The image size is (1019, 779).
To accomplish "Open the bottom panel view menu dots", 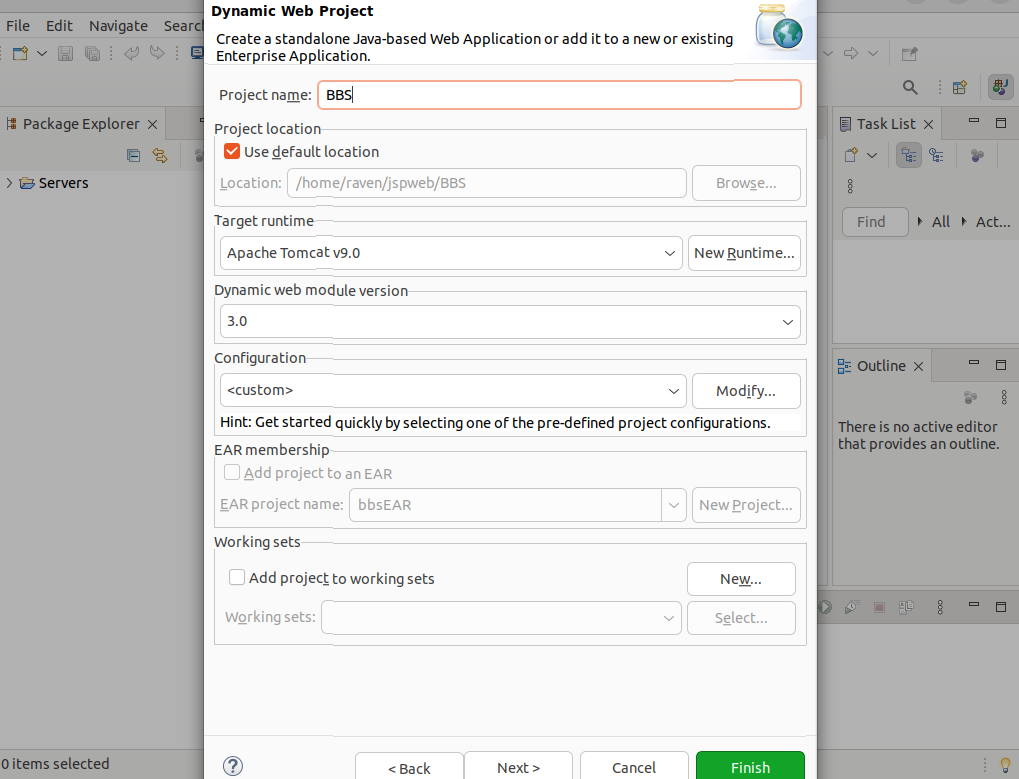I will coord(940,607).
